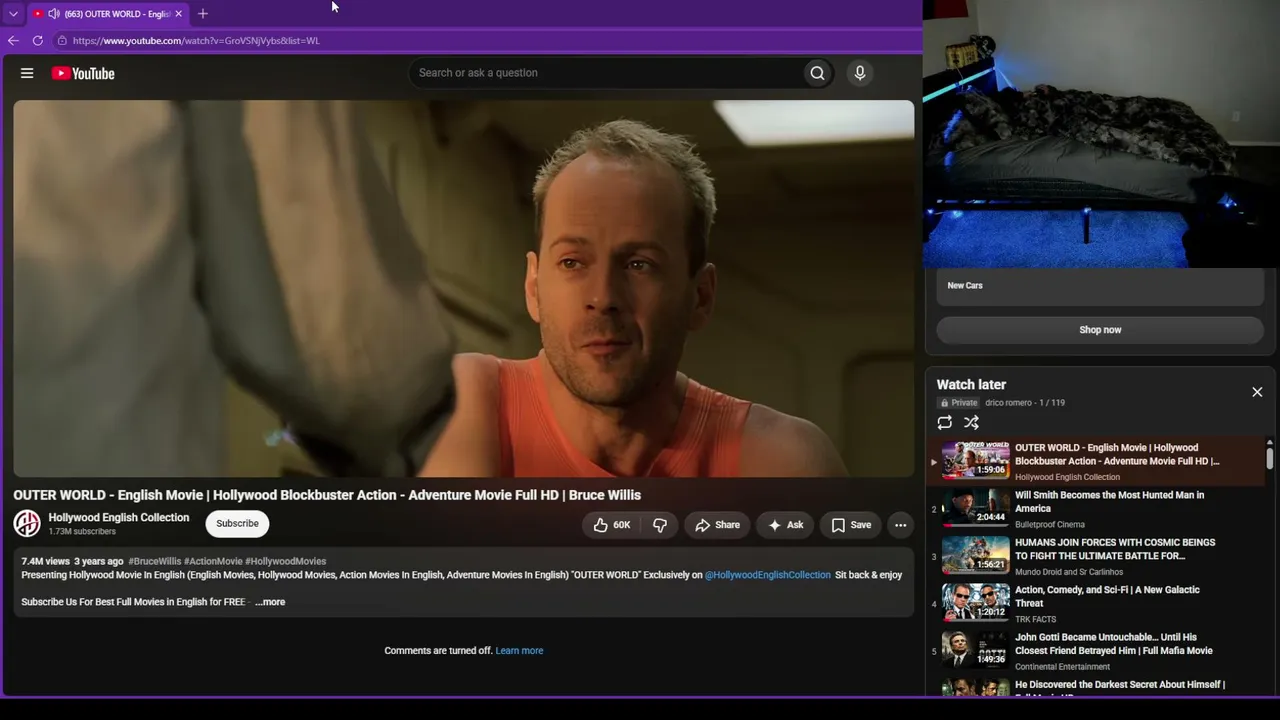Screen dimensions: 1280x720
Task: Click the New Cars ad title
Action: pos(965,286)
